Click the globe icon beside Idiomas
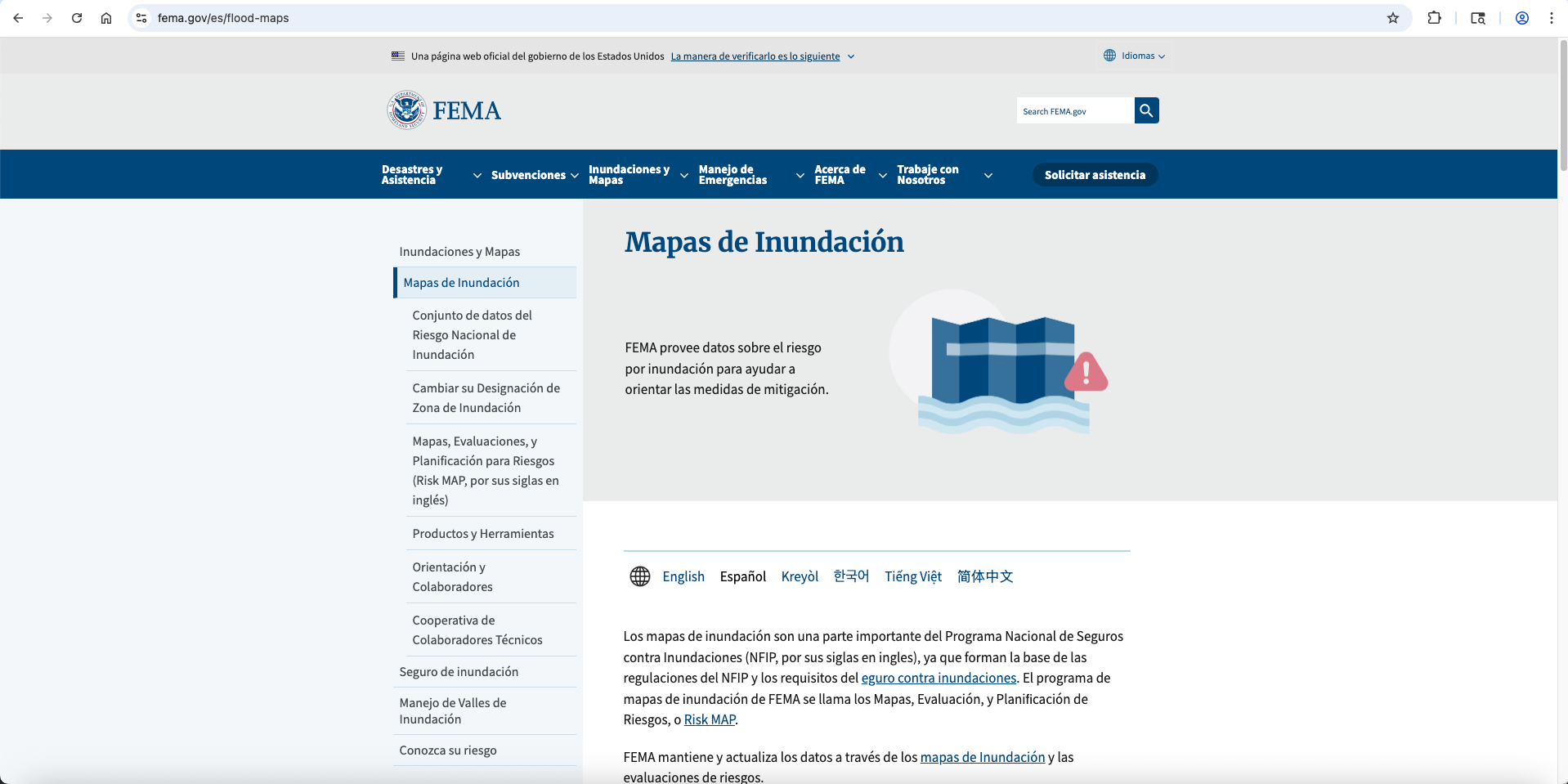This screenshot has width=1568, height=784. click(x=1109, y=56)
